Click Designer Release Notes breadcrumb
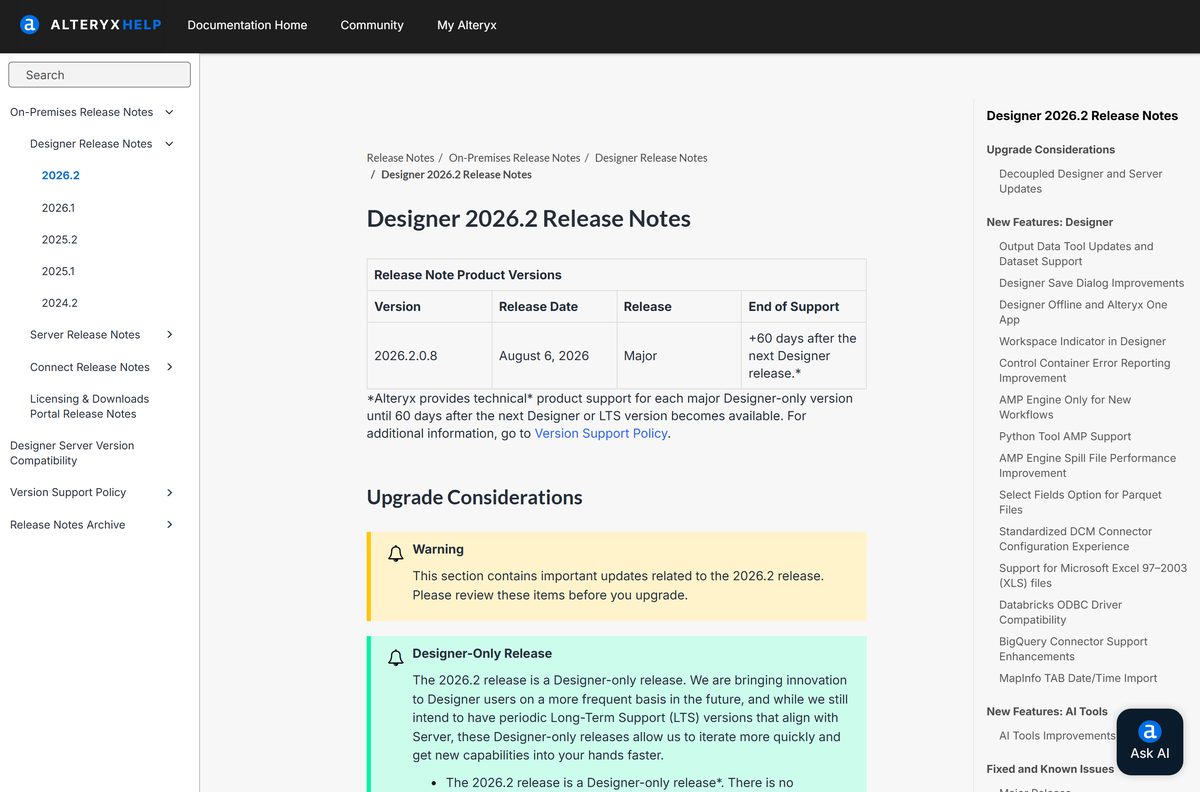Screen dimensions: 1200x792 pyautogui.click(x=651, y=158)
